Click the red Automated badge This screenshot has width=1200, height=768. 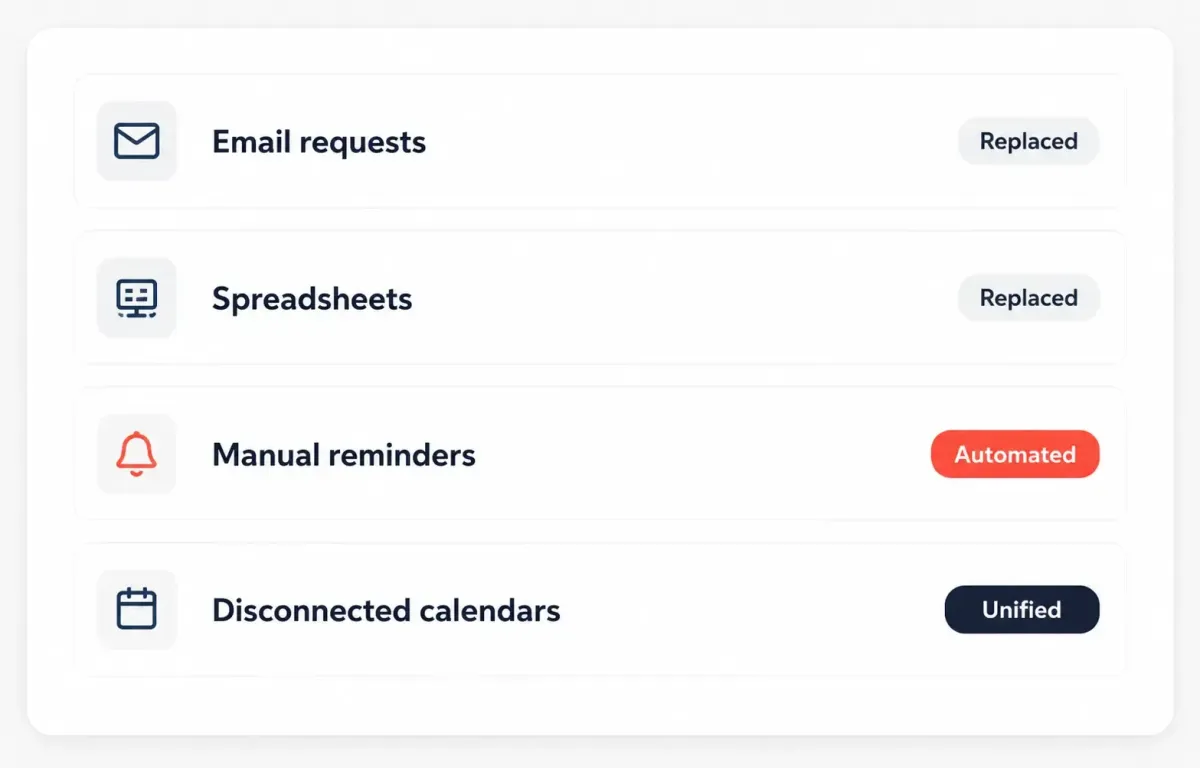tap(1015, 454)
